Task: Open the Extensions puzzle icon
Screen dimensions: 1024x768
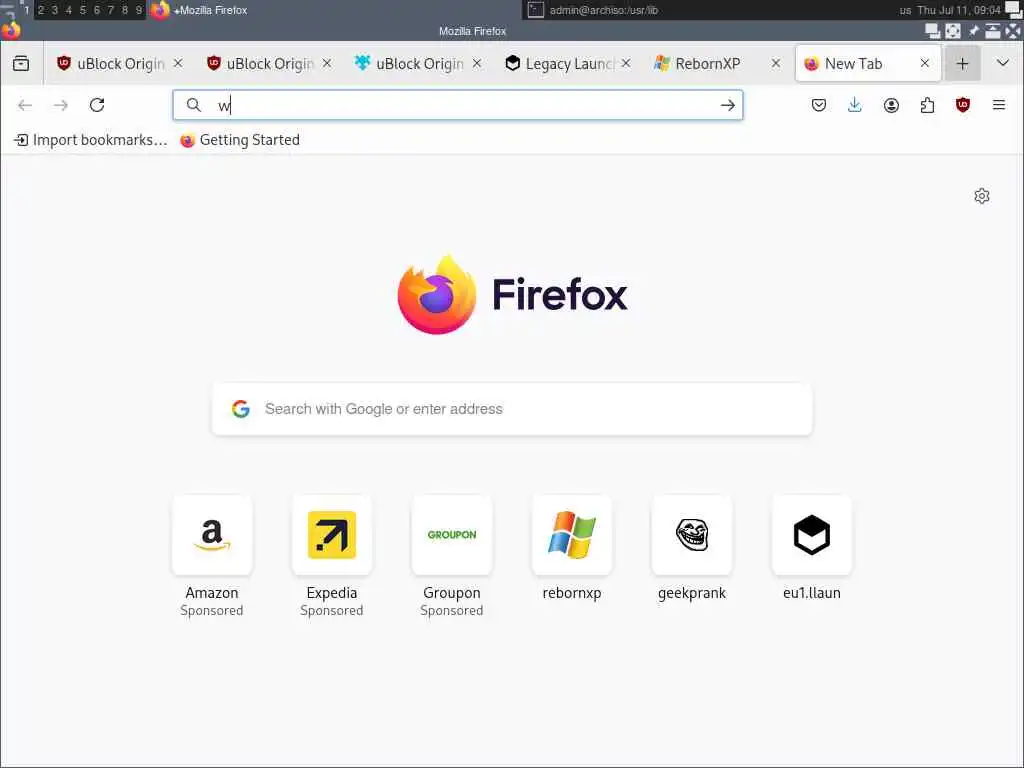Action: [927, 105]
